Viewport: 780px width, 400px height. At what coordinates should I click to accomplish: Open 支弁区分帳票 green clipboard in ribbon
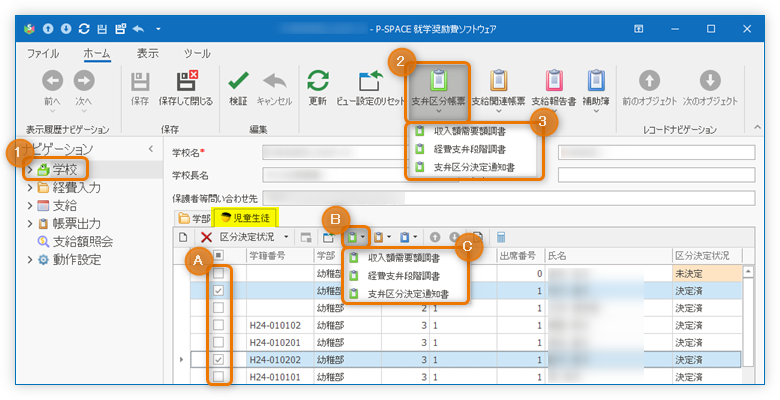coord(438,81)
